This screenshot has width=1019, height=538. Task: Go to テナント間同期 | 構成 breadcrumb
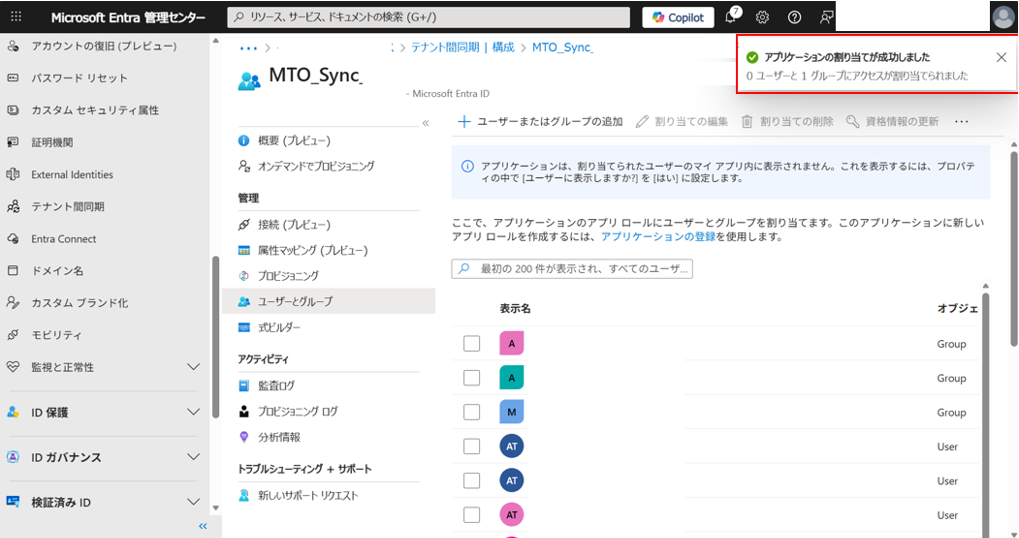(x=463, y=47)
